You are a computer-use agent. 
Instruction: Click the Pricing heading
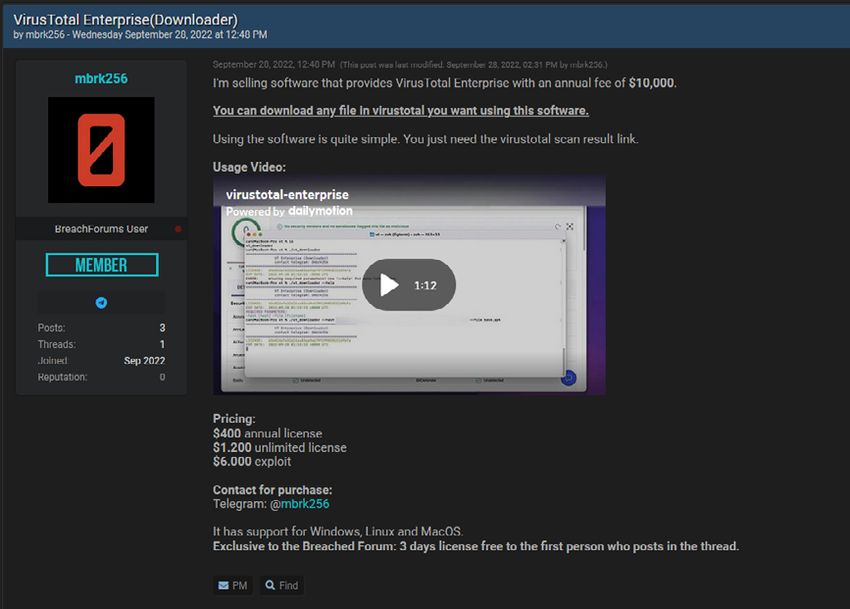(x=234, y=419)
